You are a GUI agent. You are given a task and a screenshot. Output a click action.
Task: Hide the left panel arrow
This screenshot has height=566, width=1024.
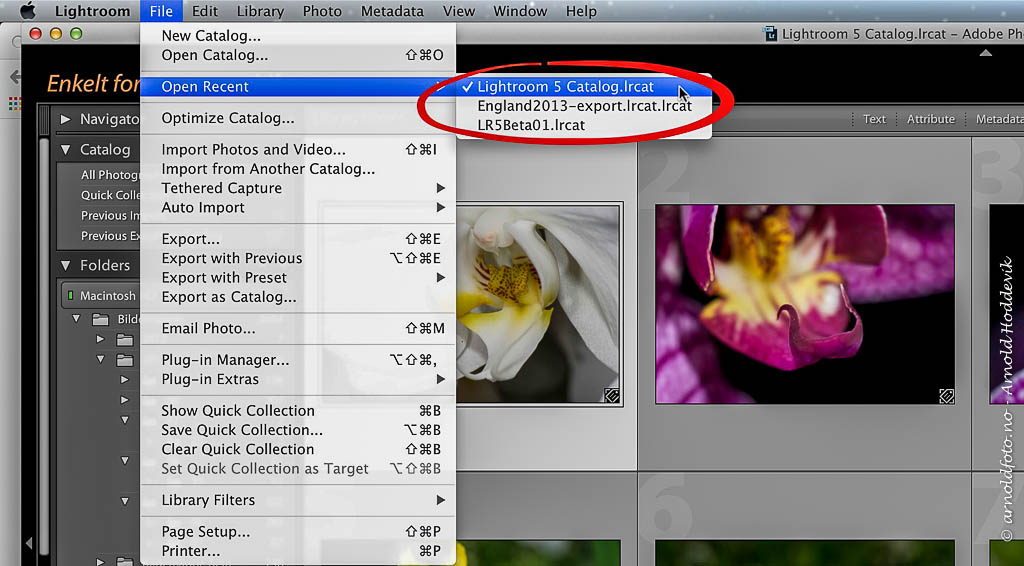(x=29, y=542)
